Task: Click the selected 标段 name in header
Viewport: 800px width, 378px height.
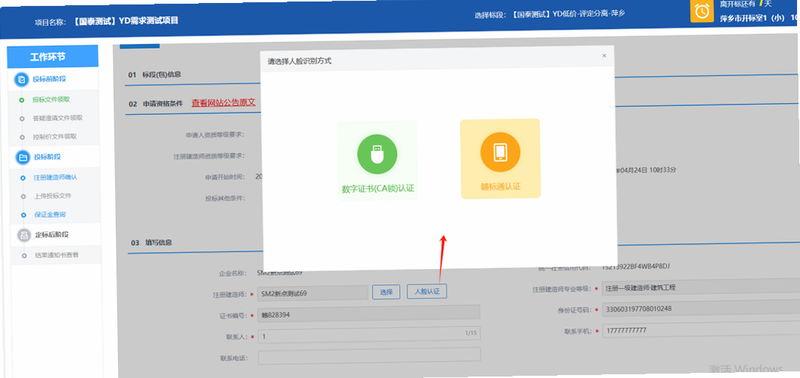Action: [568, 14]
